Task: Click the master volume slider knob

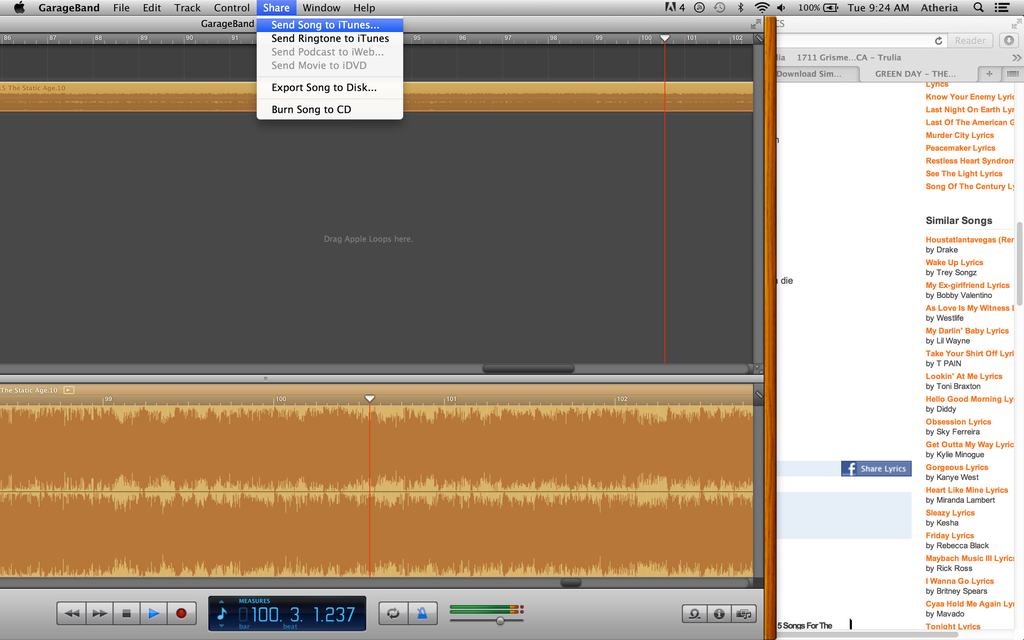Action: tap(500, 621)
